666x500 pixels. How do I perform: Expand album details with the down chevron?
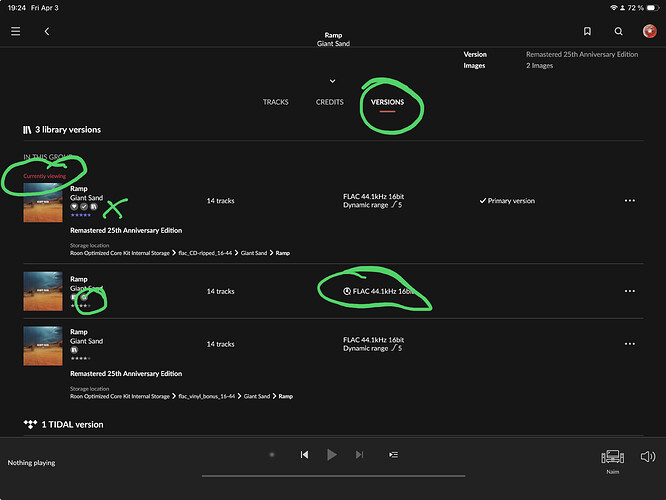pyautogui.click(x=333, y=81)
